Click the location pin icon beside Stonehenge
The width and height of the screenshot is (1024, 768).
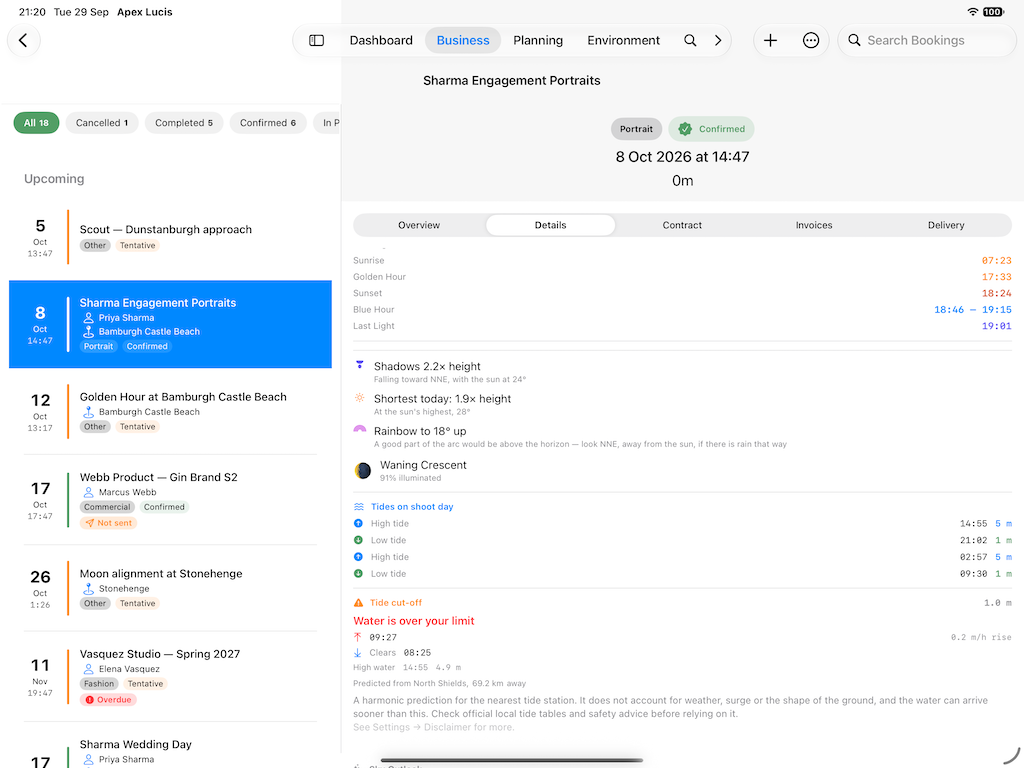pos(88,589)
